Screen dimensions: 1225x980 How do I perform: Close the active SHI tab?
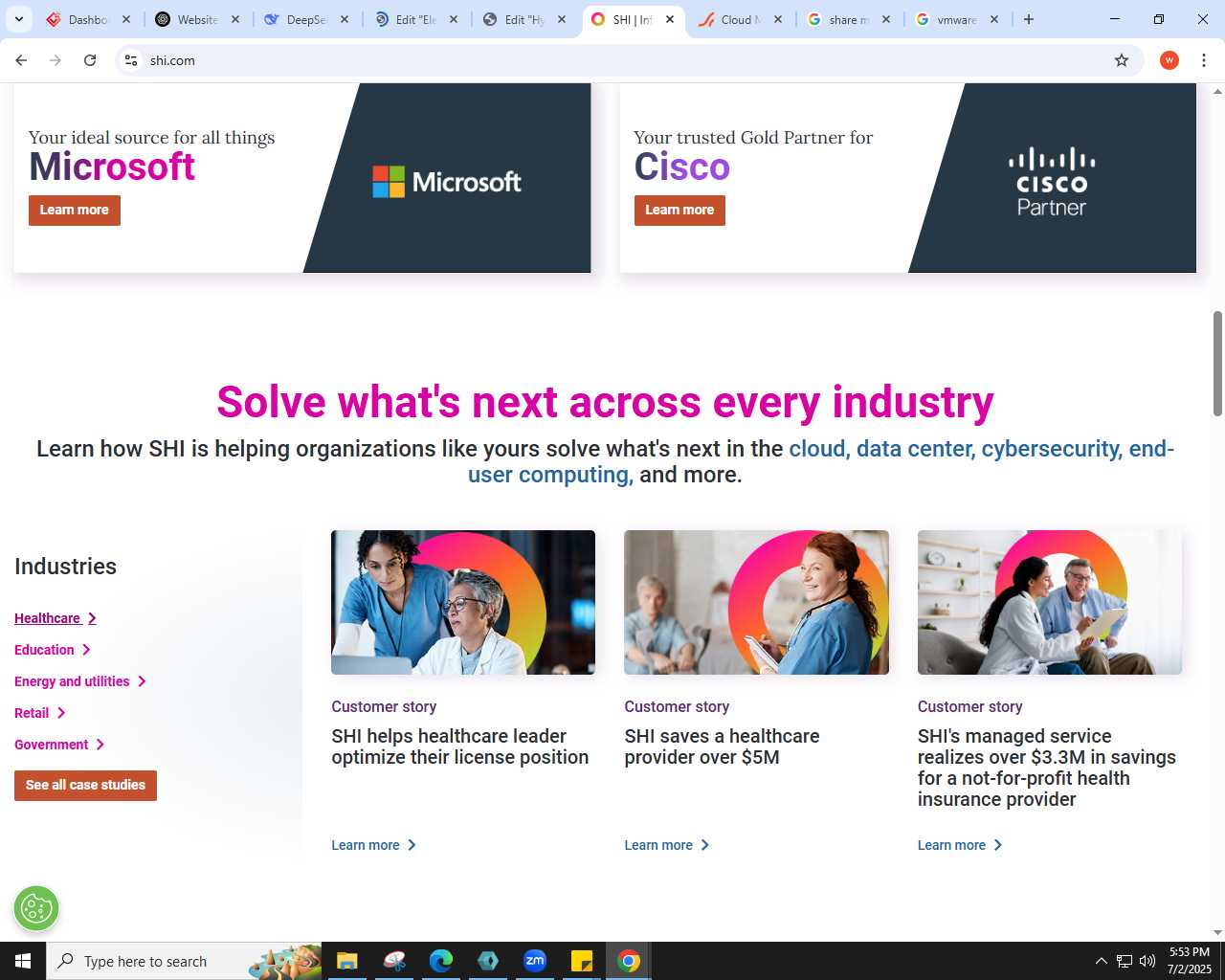click(670, 19)
